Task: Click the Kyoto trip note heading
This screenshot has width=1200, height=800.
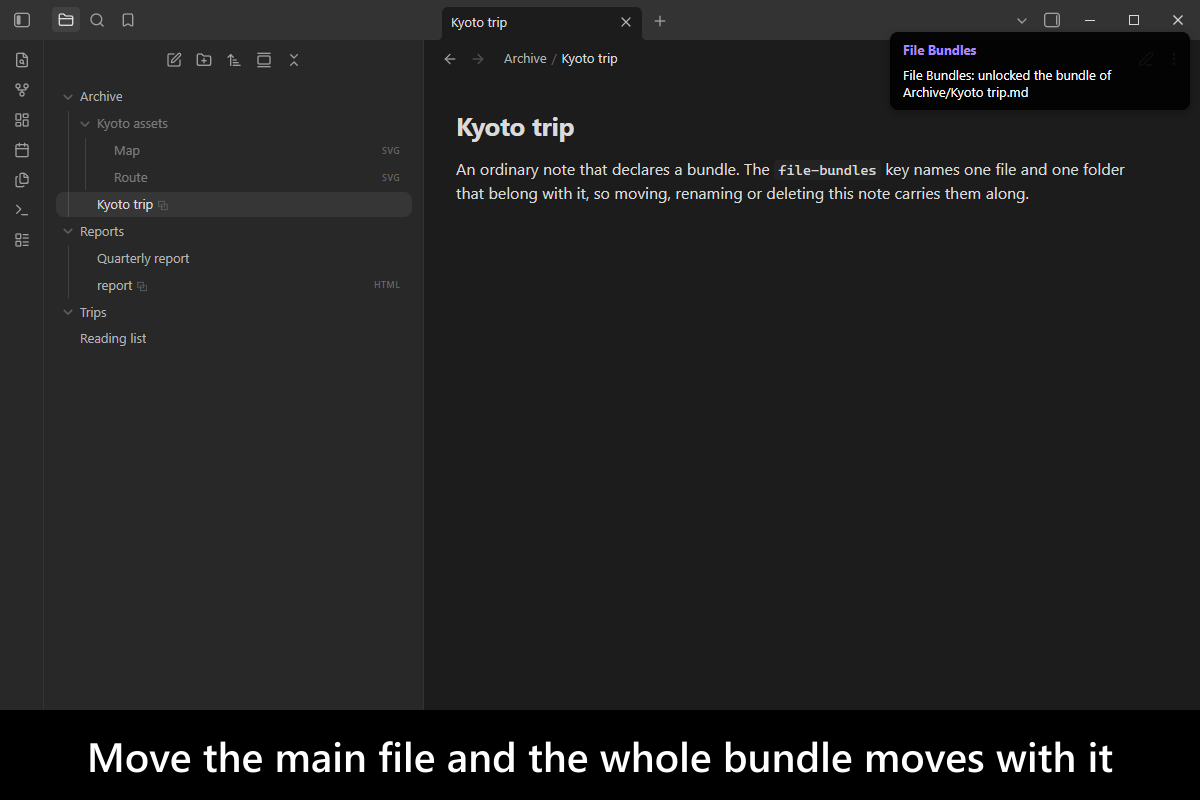Action: [515, 128]
